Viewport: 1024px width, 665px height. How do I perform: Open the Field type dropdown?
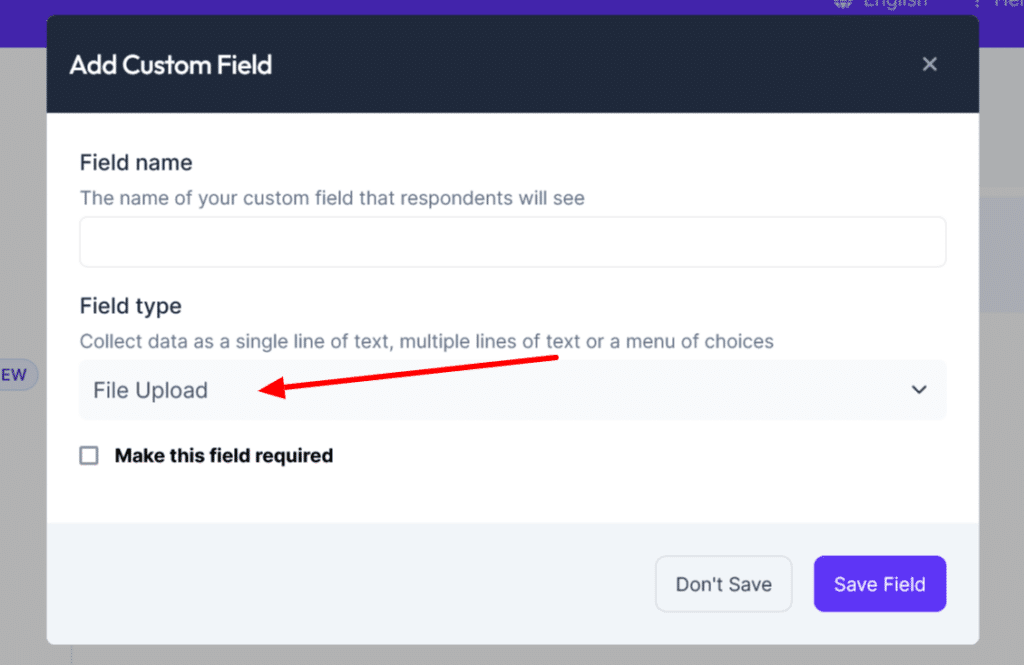(512, 390)
